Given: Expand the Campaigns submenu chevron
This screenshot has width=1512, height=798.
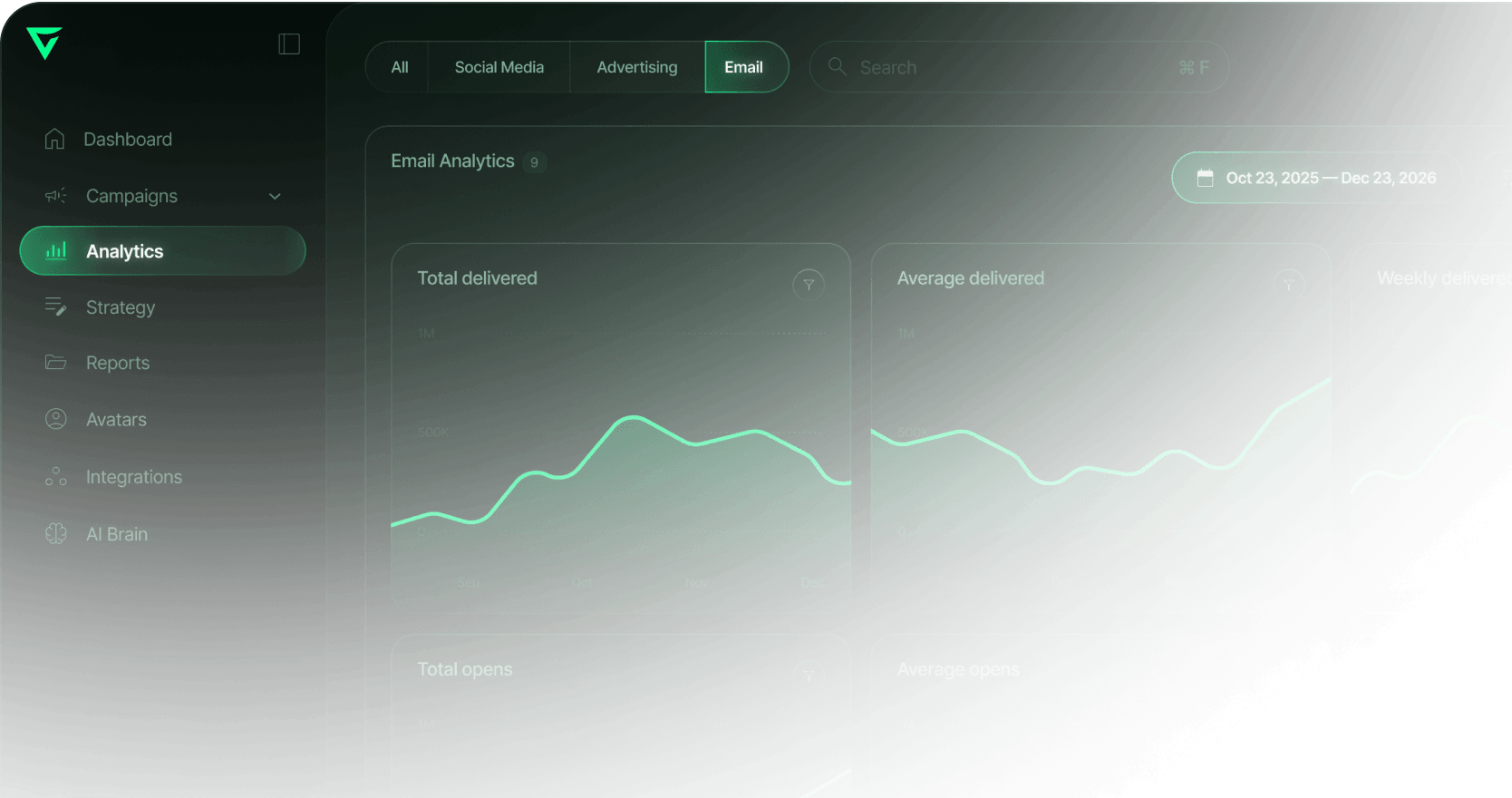Looking at the screenshot, I should click(275, 197).
